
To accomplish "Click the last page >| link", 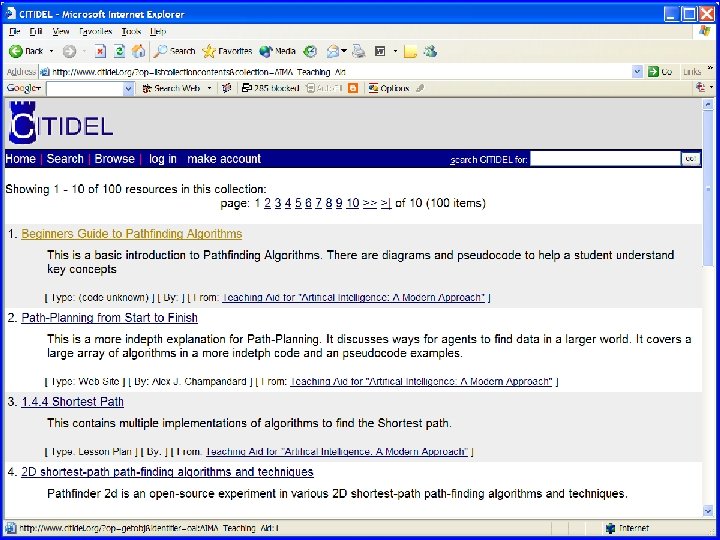I will tap(386, 203).
